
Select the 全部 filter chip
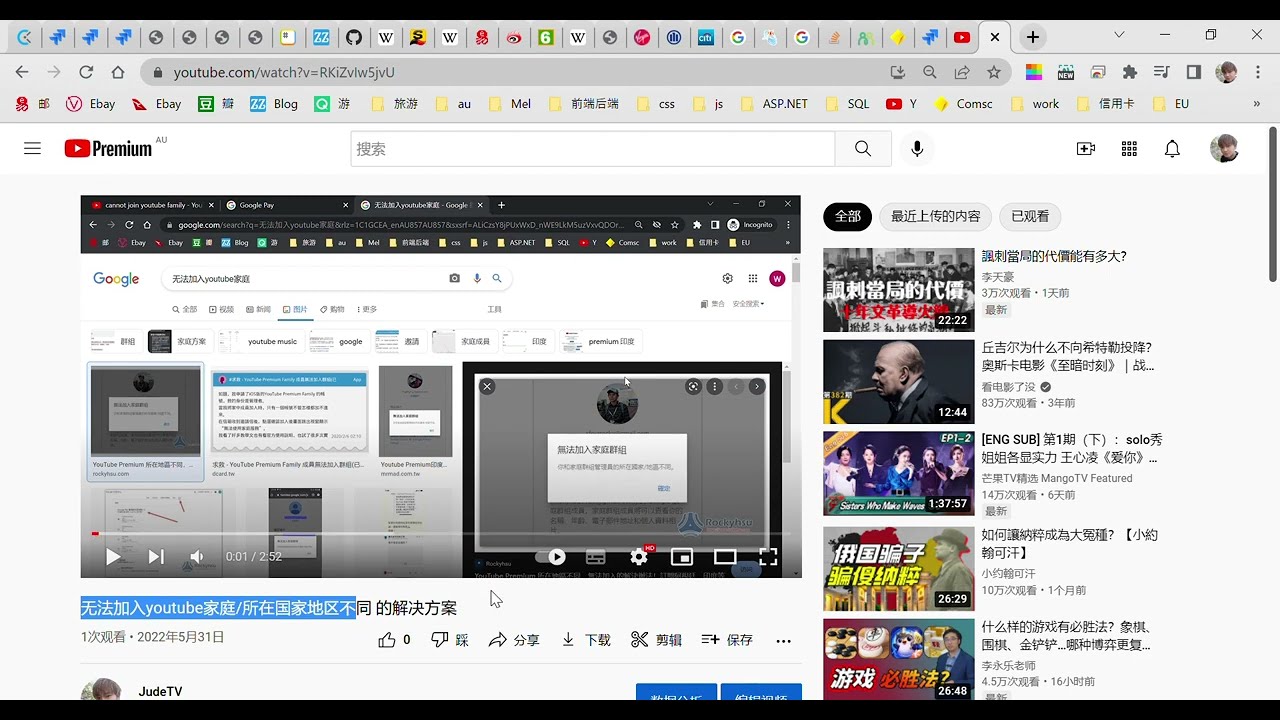tap(847, 216)
